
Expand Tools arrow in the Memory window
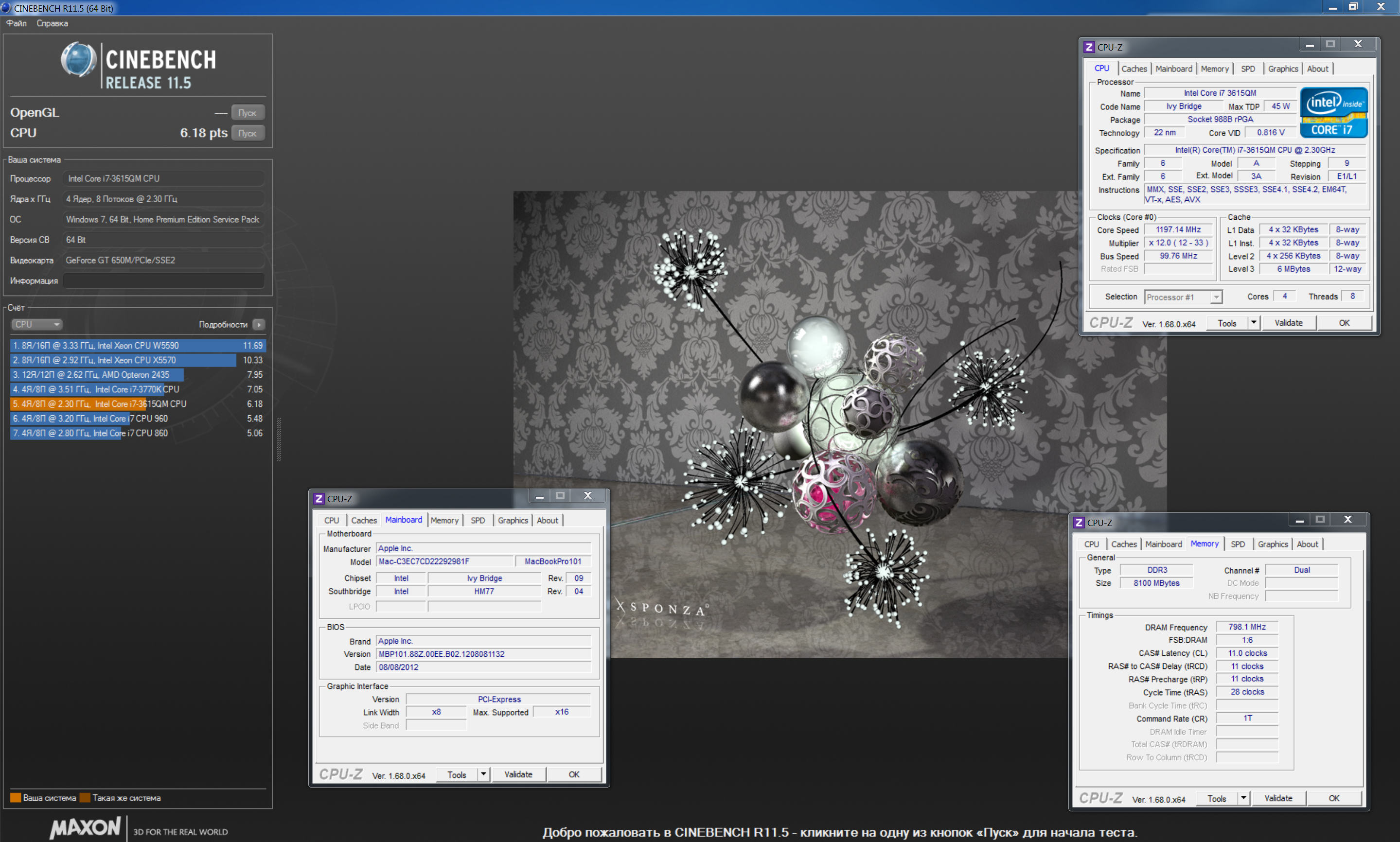1243,798
